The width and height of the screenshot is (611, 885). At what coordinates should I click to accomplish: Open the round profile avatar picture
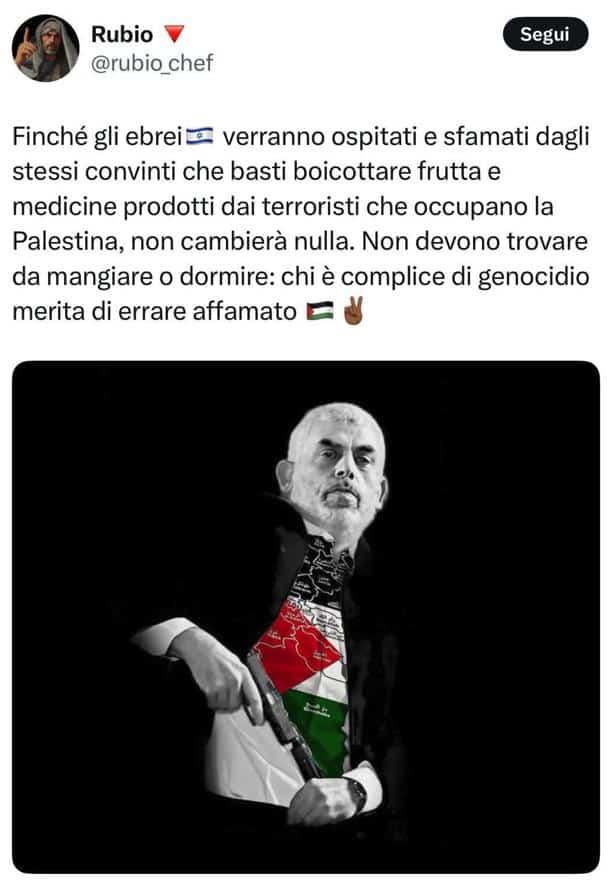click(x=46, y=48)
